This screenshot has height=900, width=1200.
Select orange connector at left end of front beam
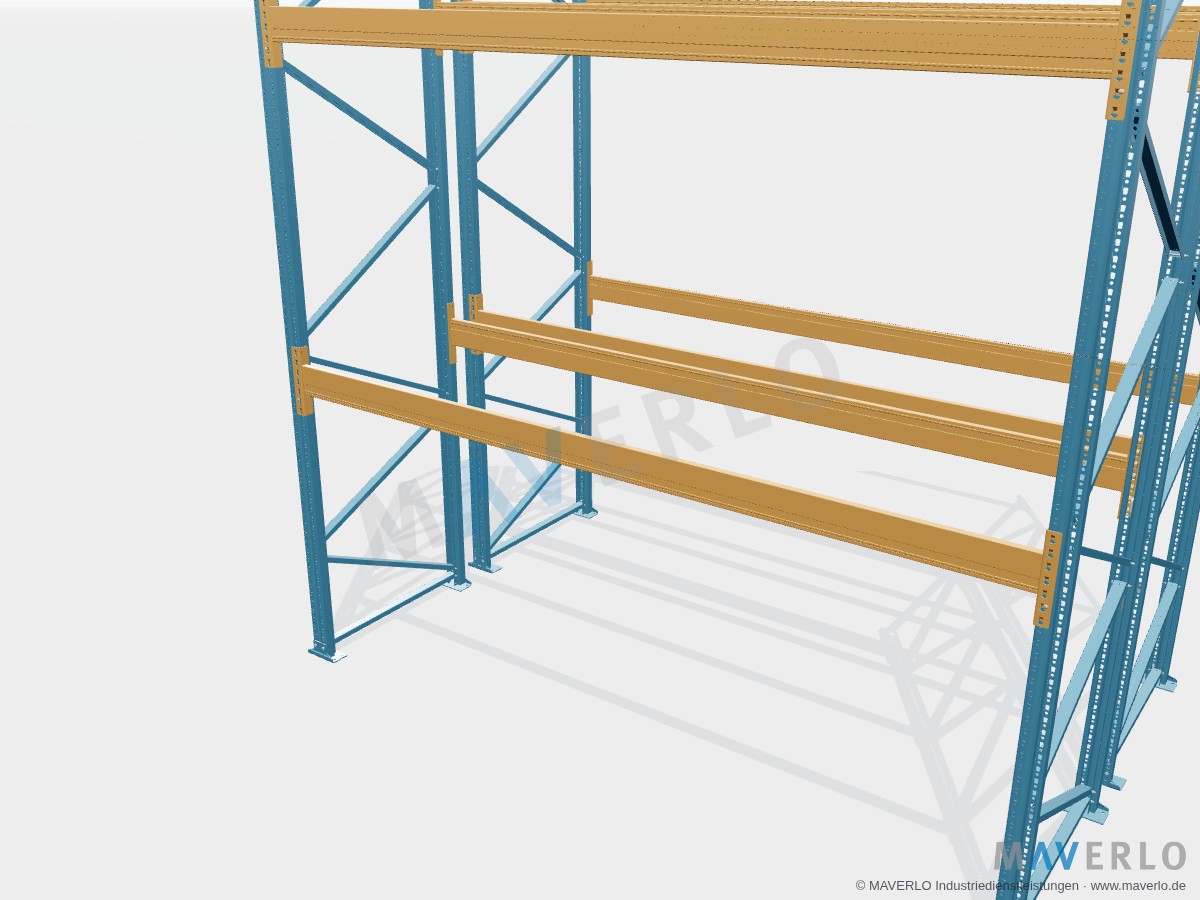tap(301, 380)
